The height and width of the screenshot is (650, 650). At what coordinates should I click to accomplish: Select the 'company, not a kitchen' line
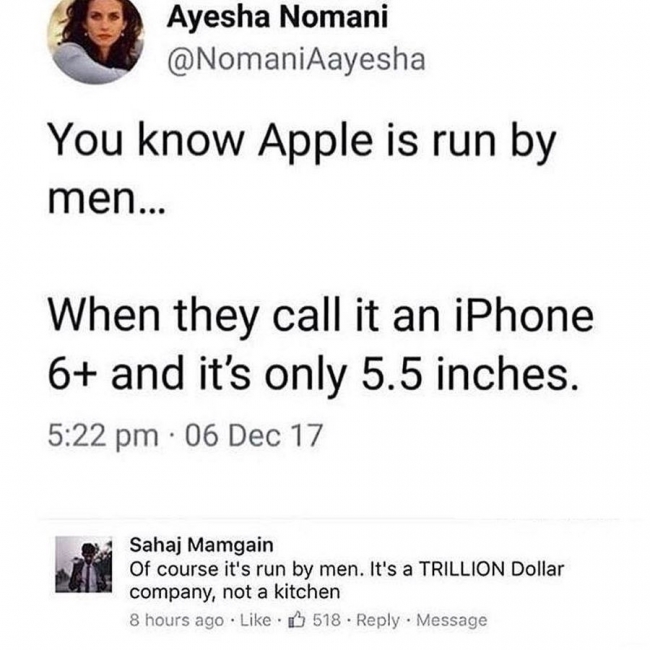point(235,592)
